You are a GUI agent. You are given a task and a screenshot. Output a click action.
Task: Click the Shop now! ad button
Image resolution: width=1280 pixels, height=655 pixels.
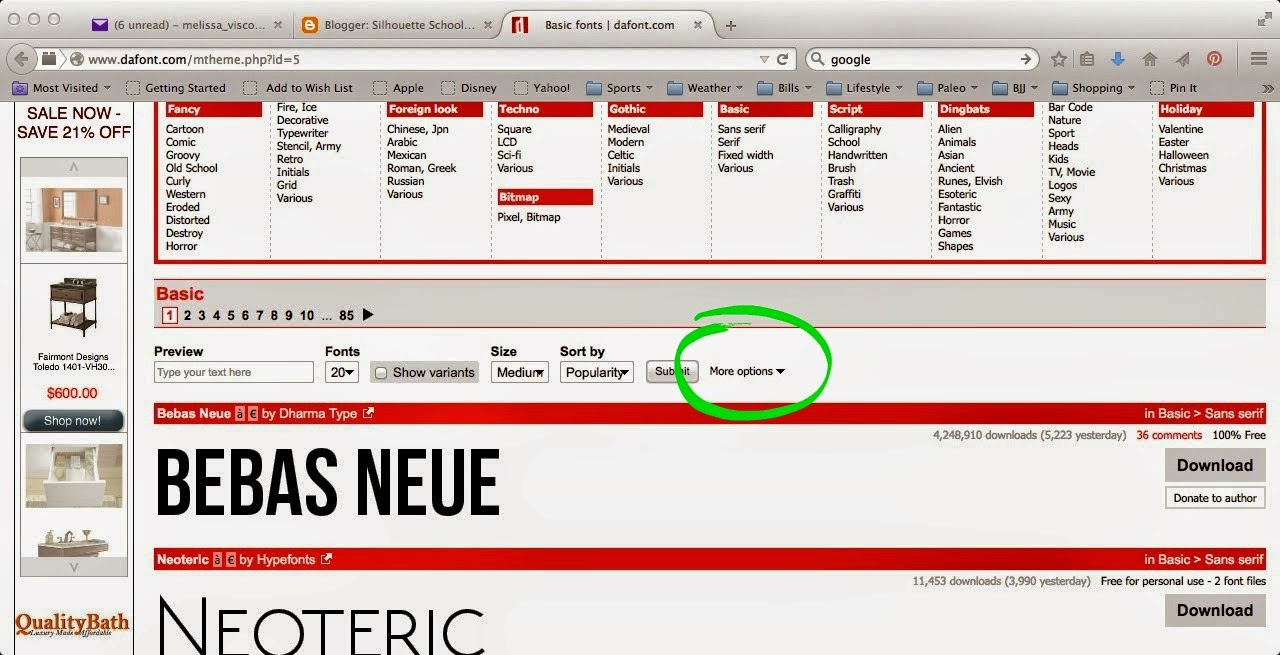click(x=73, y=421)
